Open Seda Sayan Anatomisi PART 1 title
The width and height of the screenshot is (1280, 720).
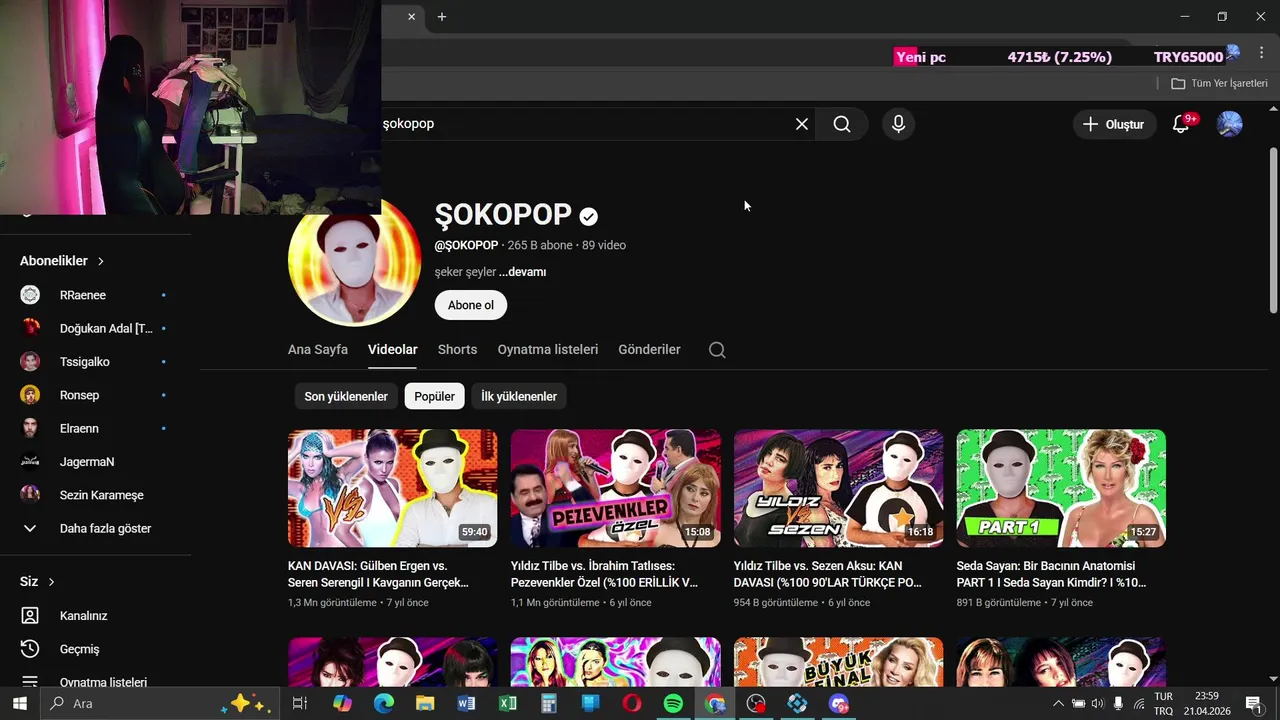click(1051, 574)
